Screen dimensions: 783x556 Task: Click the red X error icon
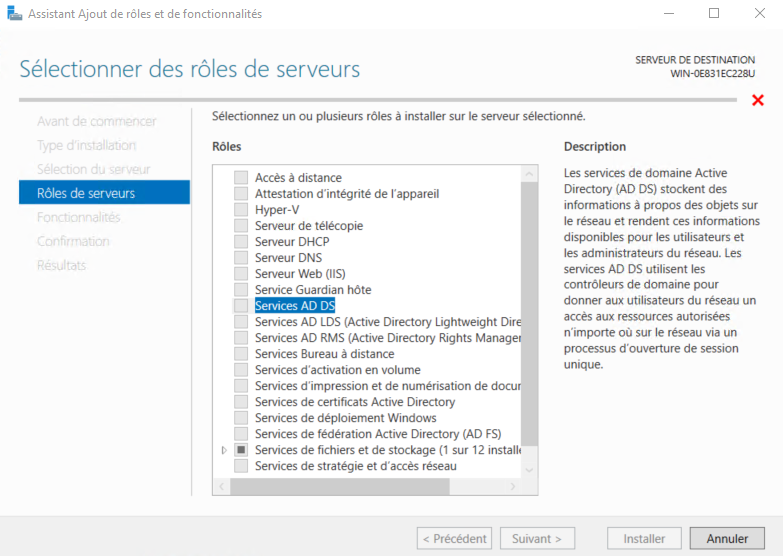[758, 100]
